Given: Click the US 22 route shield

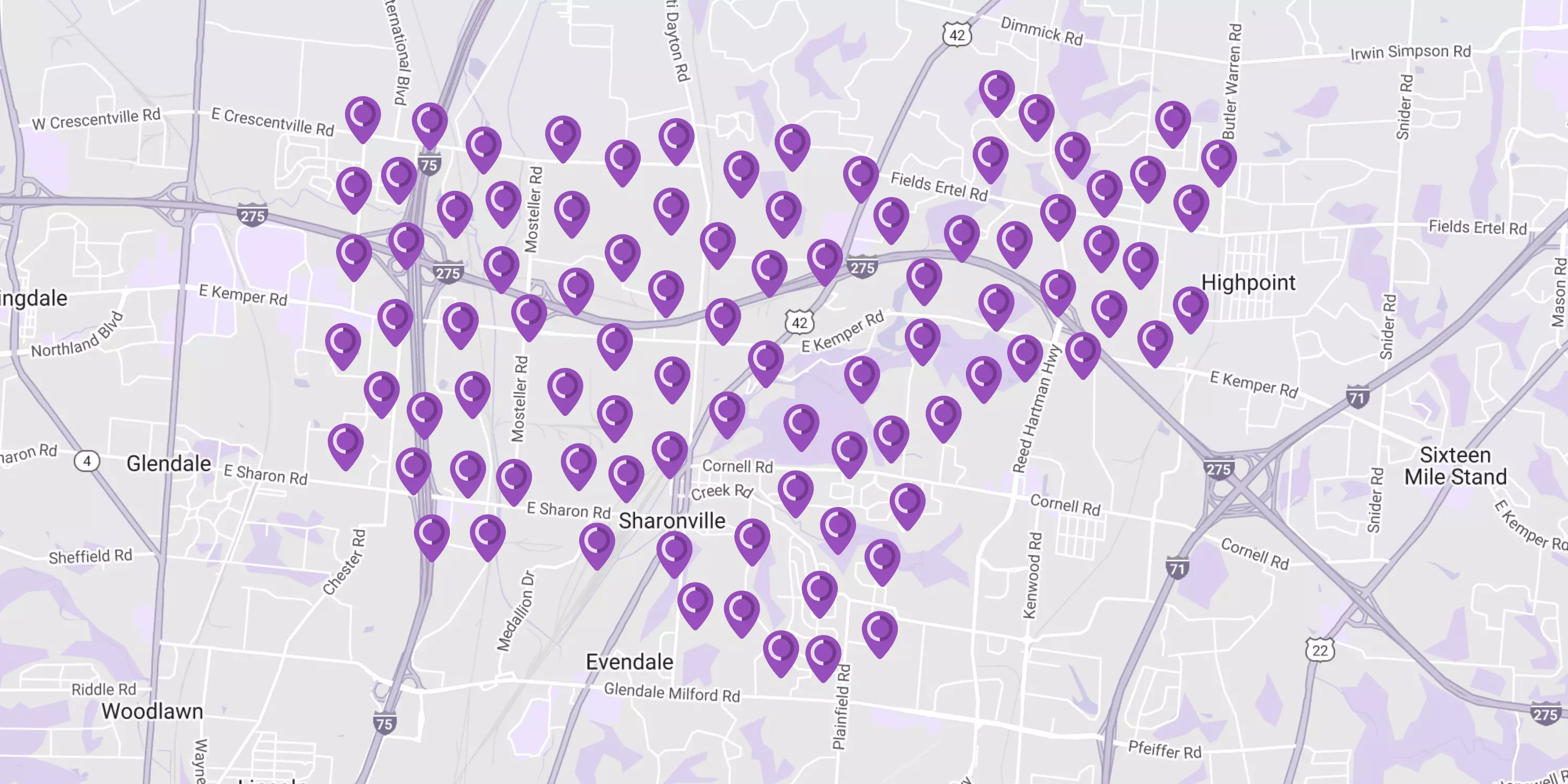Looking at the screenshot, I should click(x=1320, y=650).
